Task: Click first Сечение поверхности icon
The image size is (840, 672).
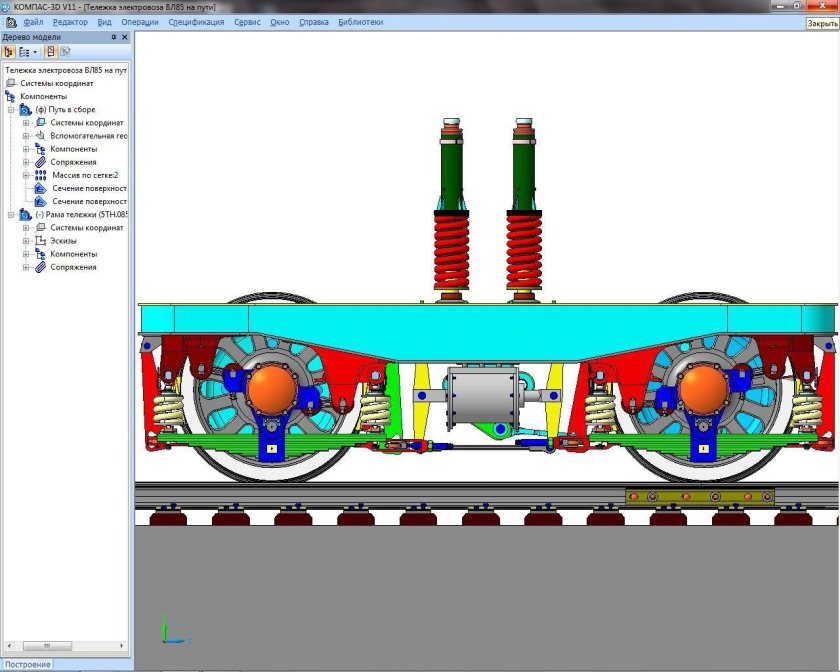Action: click(x=40, y=188)
